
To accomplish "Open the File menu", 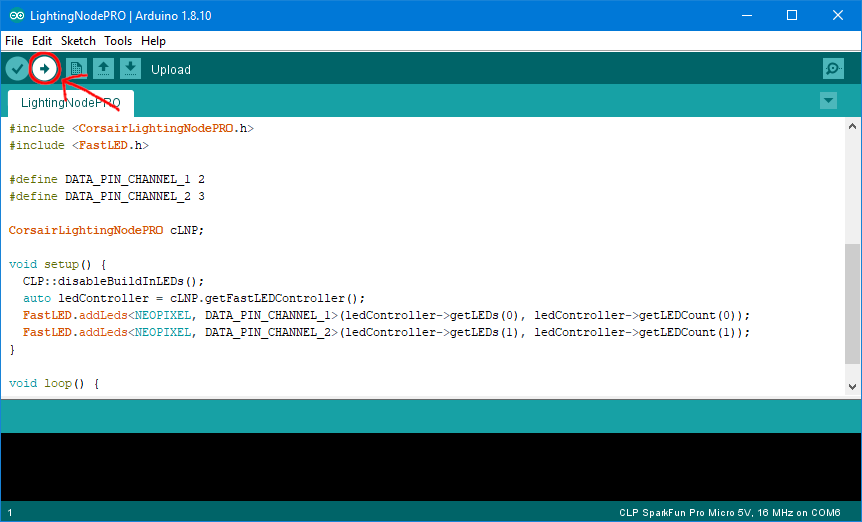I will [14, 41].
